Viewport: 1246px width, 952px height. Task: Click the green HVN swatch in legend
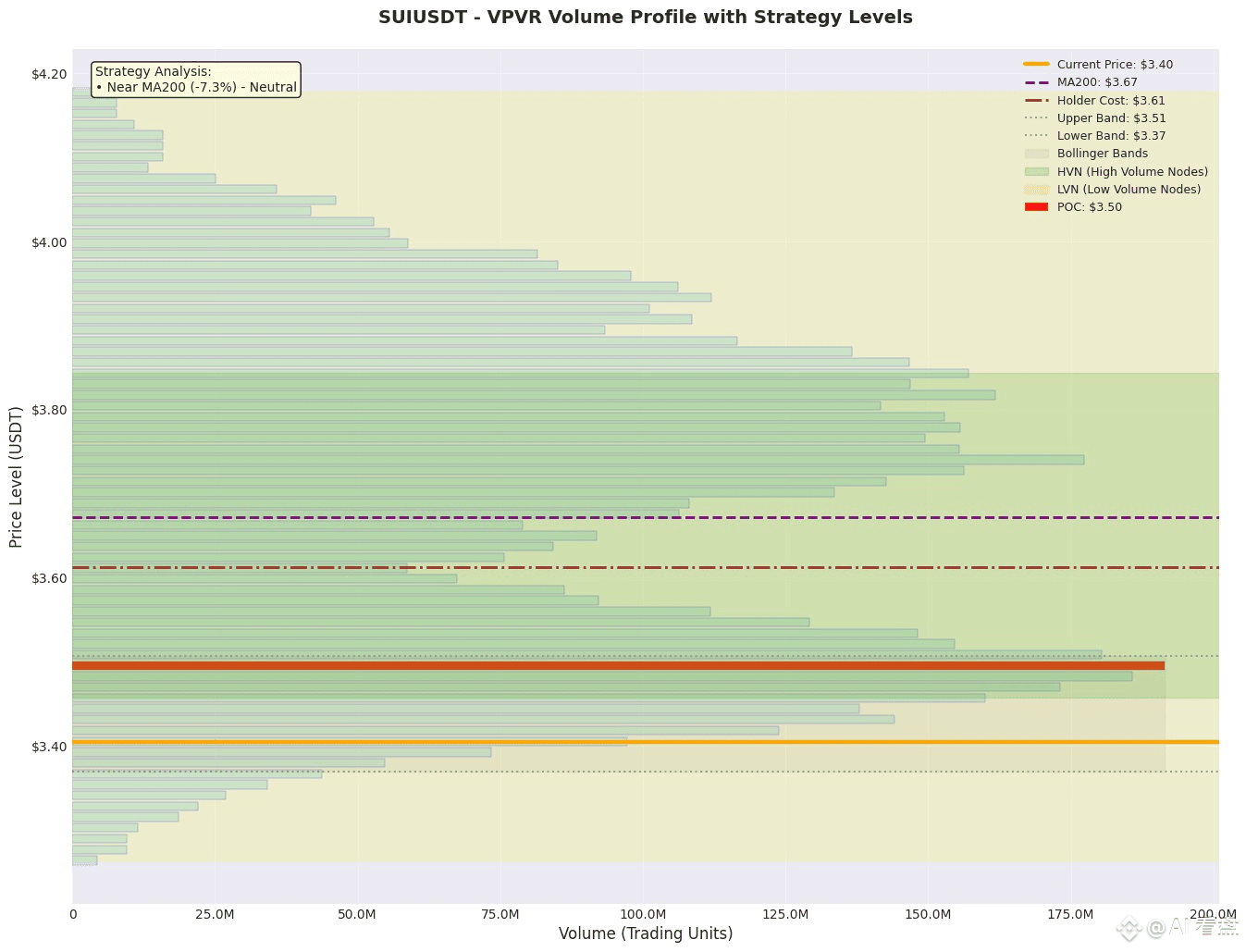tap(1036, 171)
